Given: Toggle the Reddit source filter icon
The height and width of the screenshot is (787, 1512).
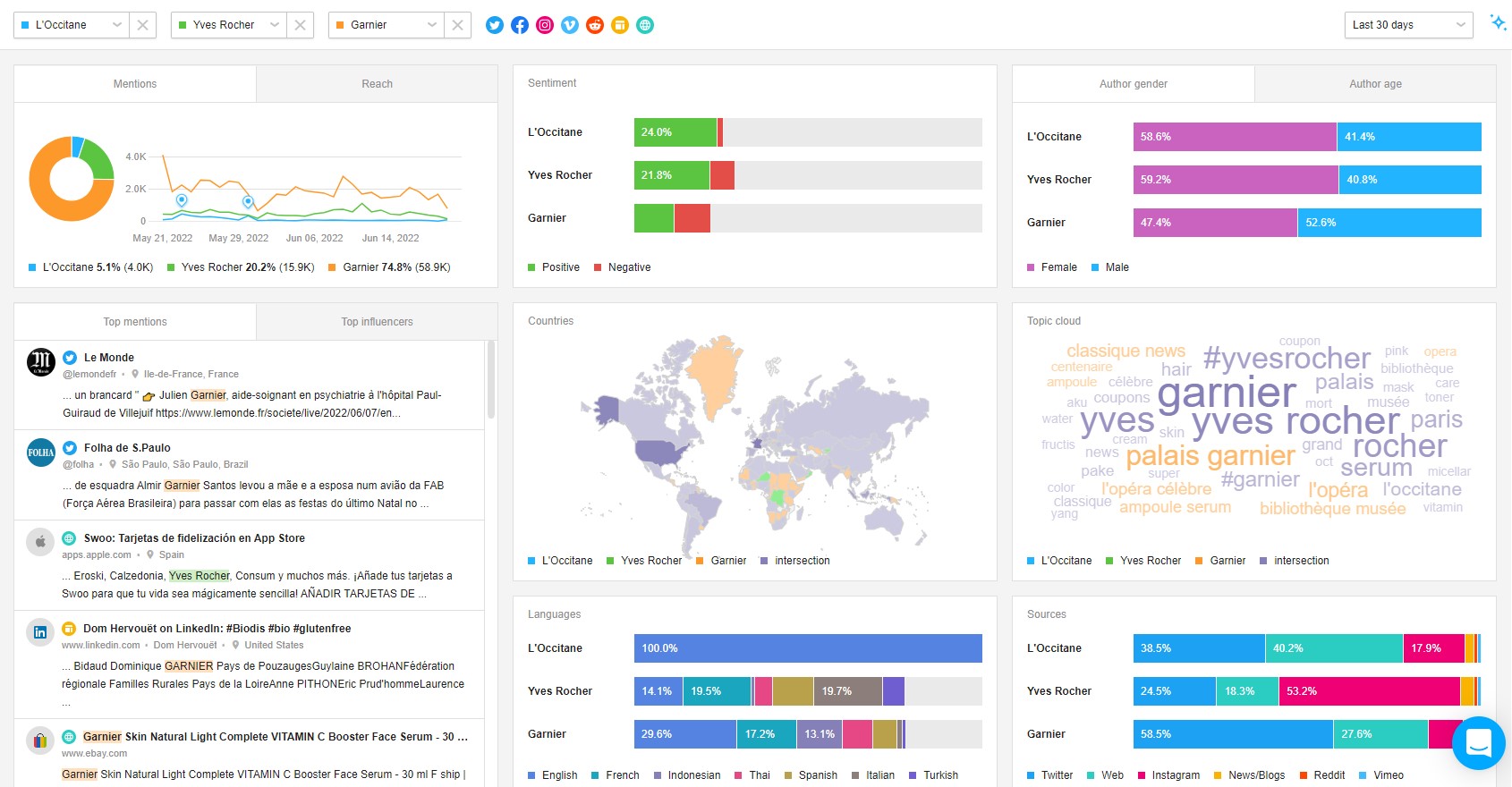Looking at the screenshot, I should (x=595, y=25).
